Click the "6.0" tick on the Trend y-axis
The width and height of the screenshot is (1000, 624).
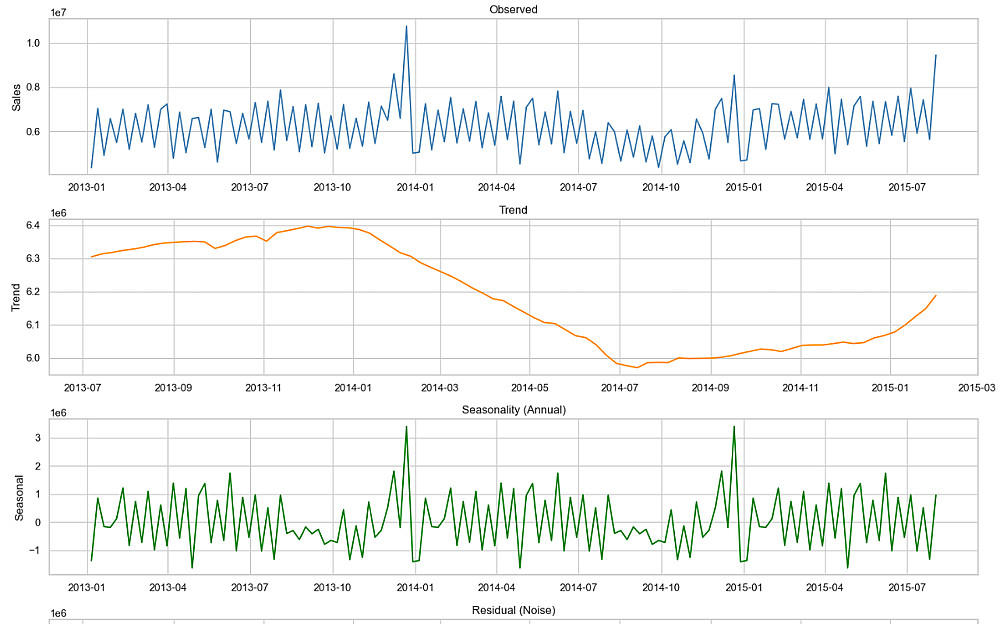click(33, 358)
